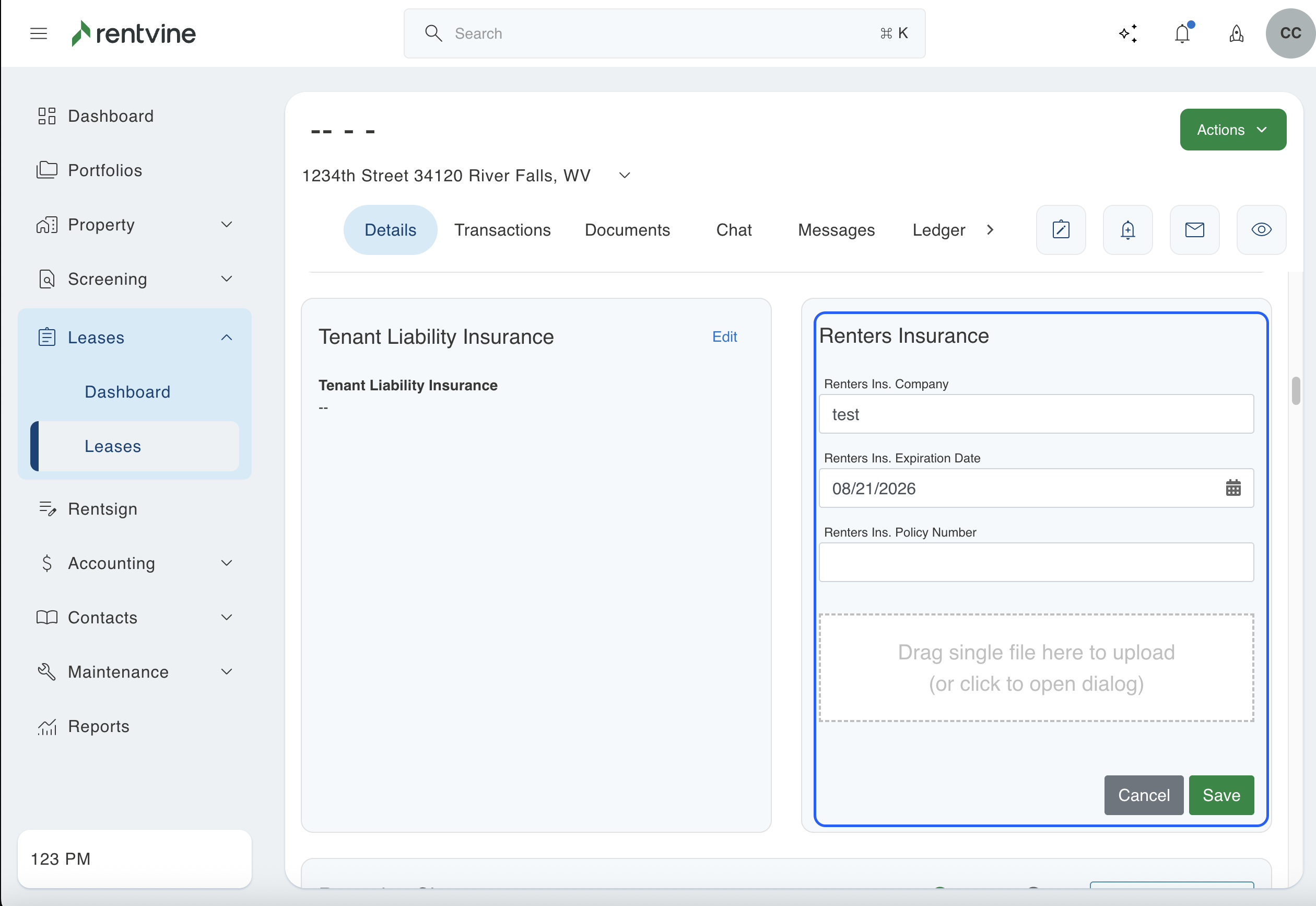Click the envelope email icon button
The width and height of the screenshot is (1316, 906).
(1195, 230)
